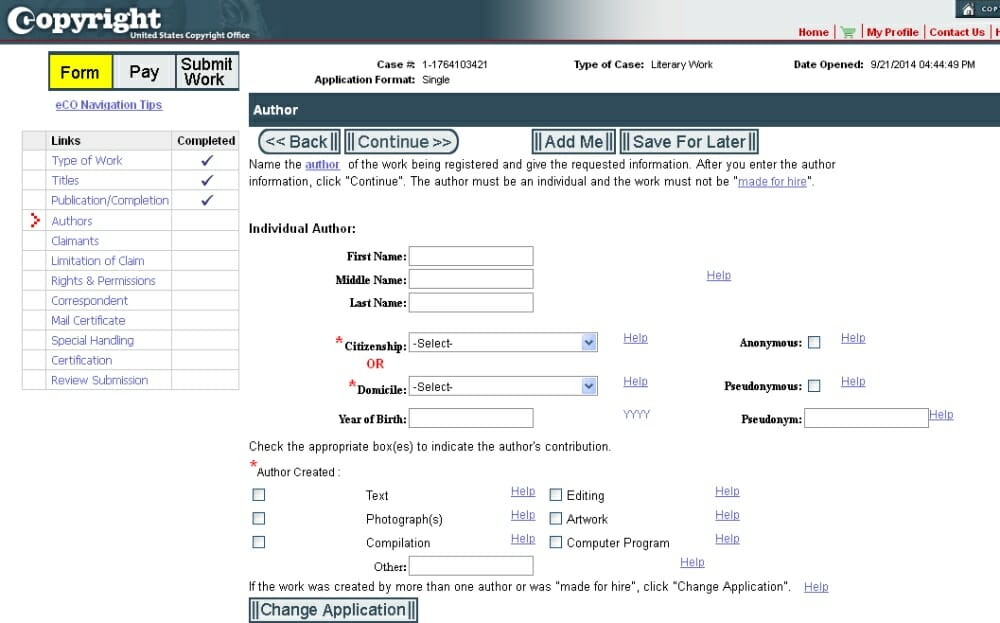The height and width of the screenshot is (623, 1000).
Task: Open Help next to Citizenship dropdown
Action: point(635,338)
